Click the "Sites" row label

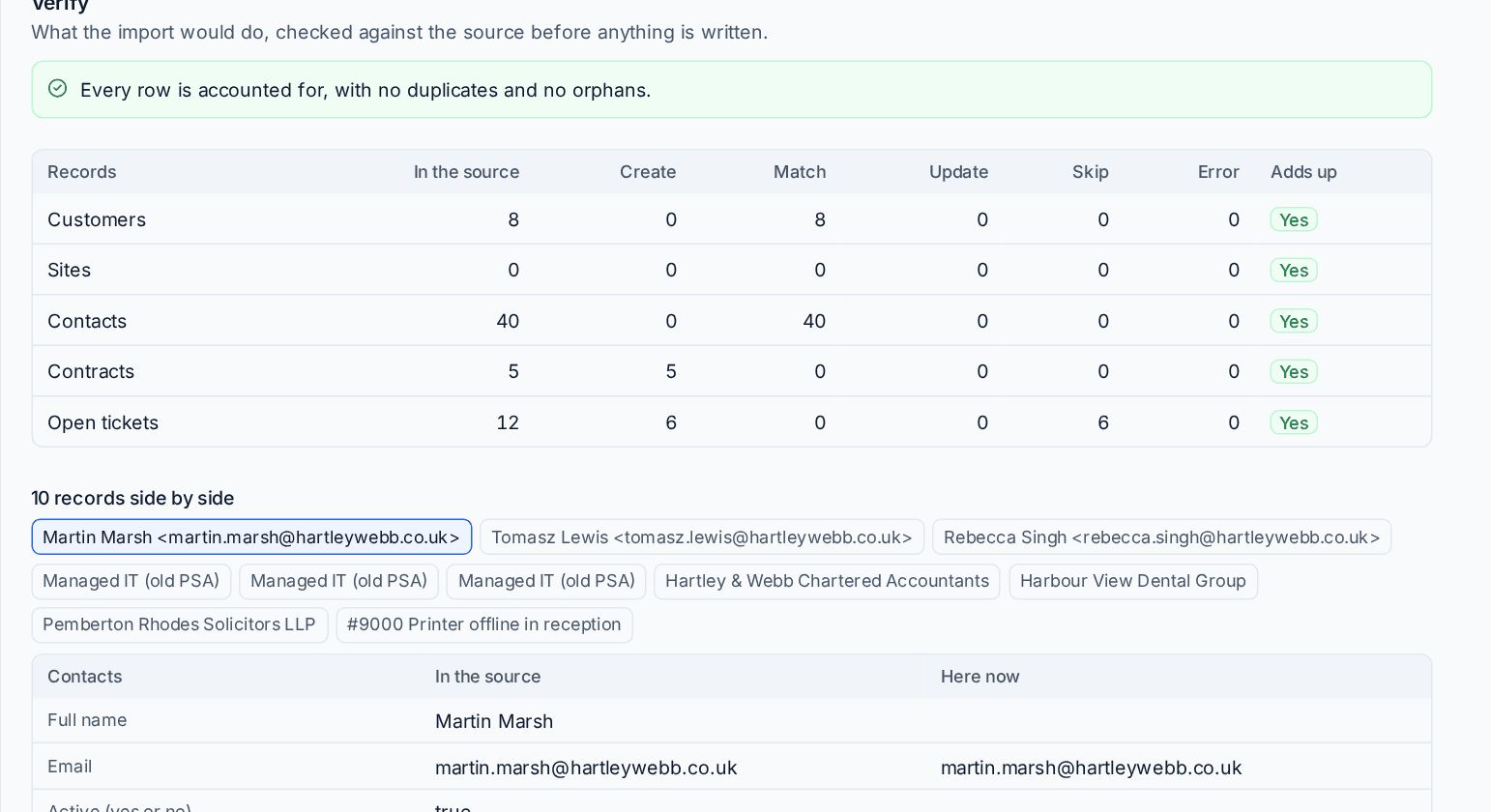(x=69, y=270)
